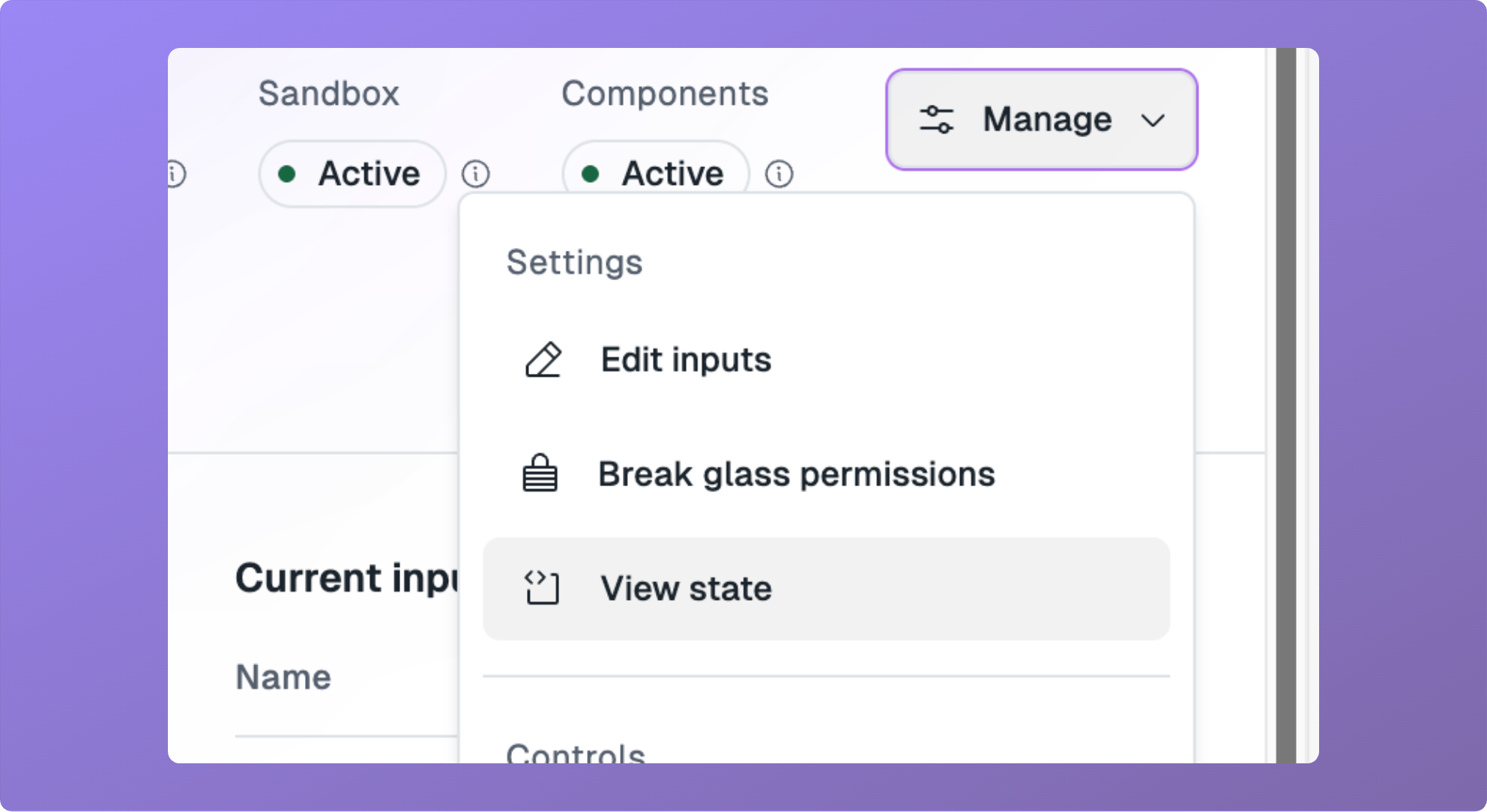Click the chevron arrow beside Manage
The image size is (1487, 812).
(x=1153, y=121)
